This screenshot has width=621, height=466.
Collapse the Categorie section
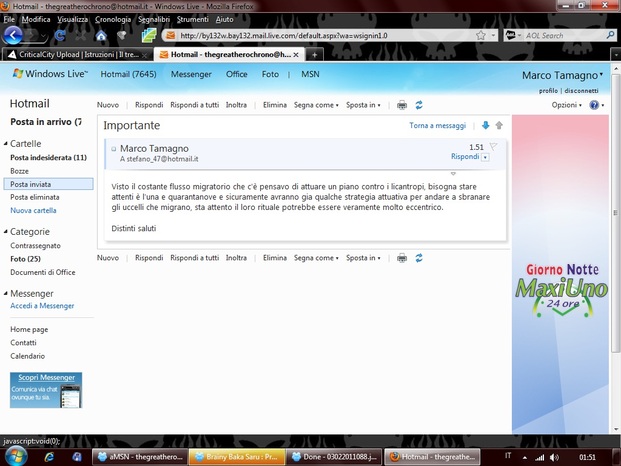6,231
